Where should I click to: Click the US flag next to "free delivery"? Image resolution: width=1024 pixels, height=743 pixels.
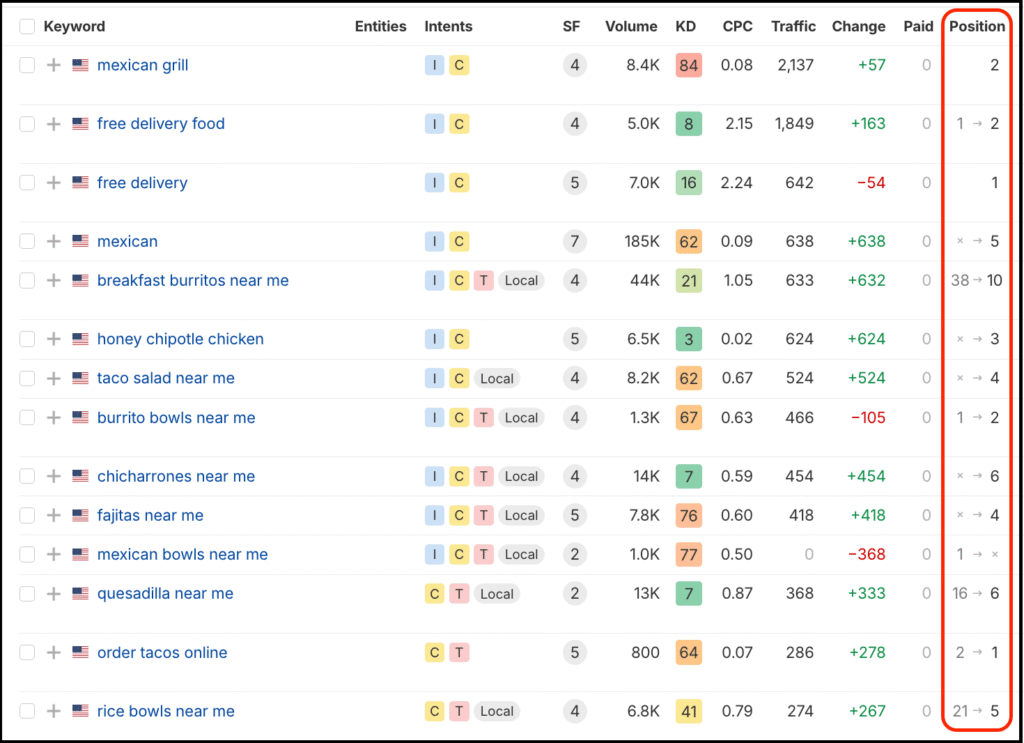pyautogui.click(x=80, y=183)
